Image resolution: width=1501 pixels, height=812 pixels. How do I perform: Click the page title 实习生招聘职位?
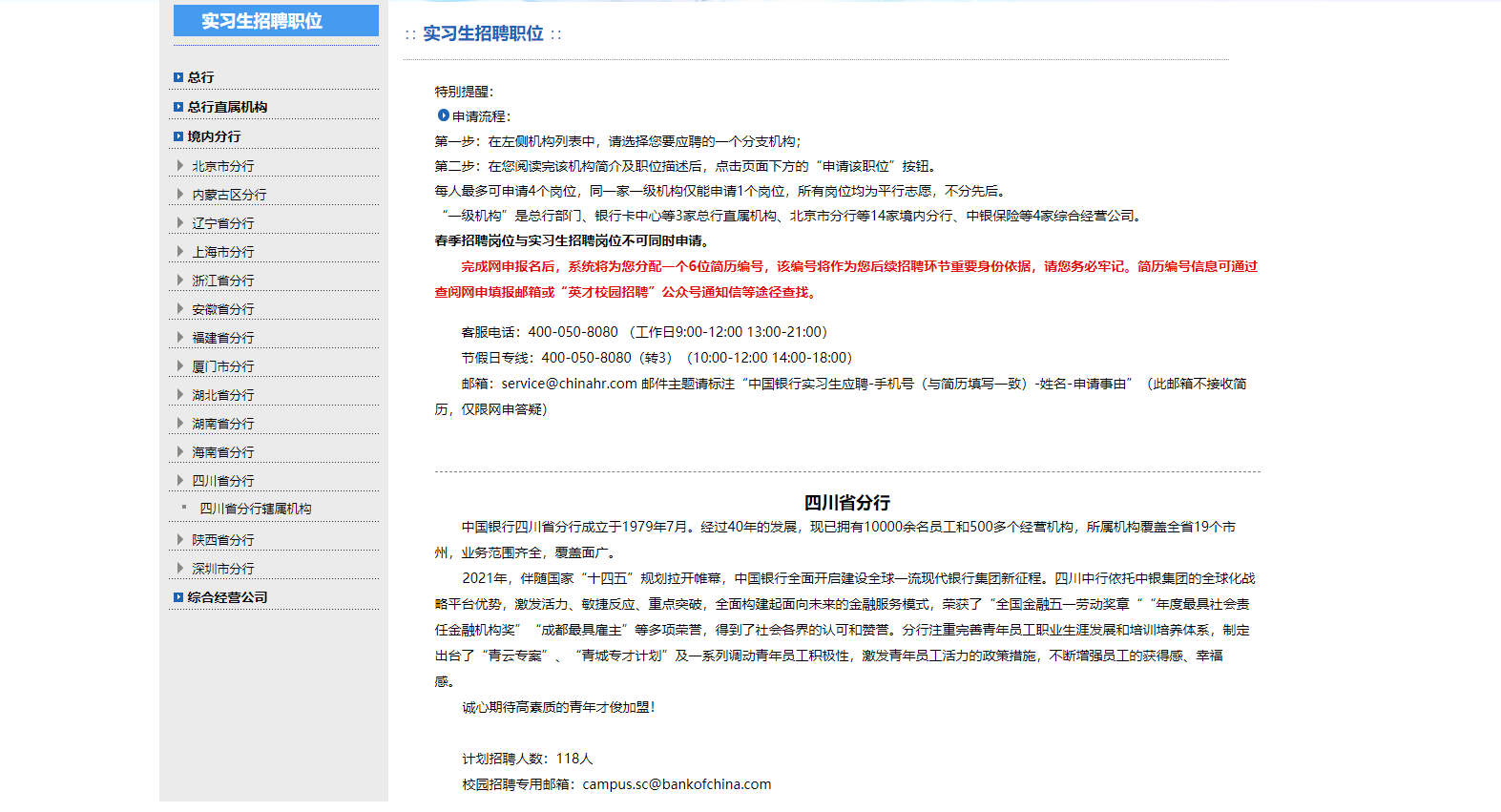pyautogui.click(x=483, y=33)
